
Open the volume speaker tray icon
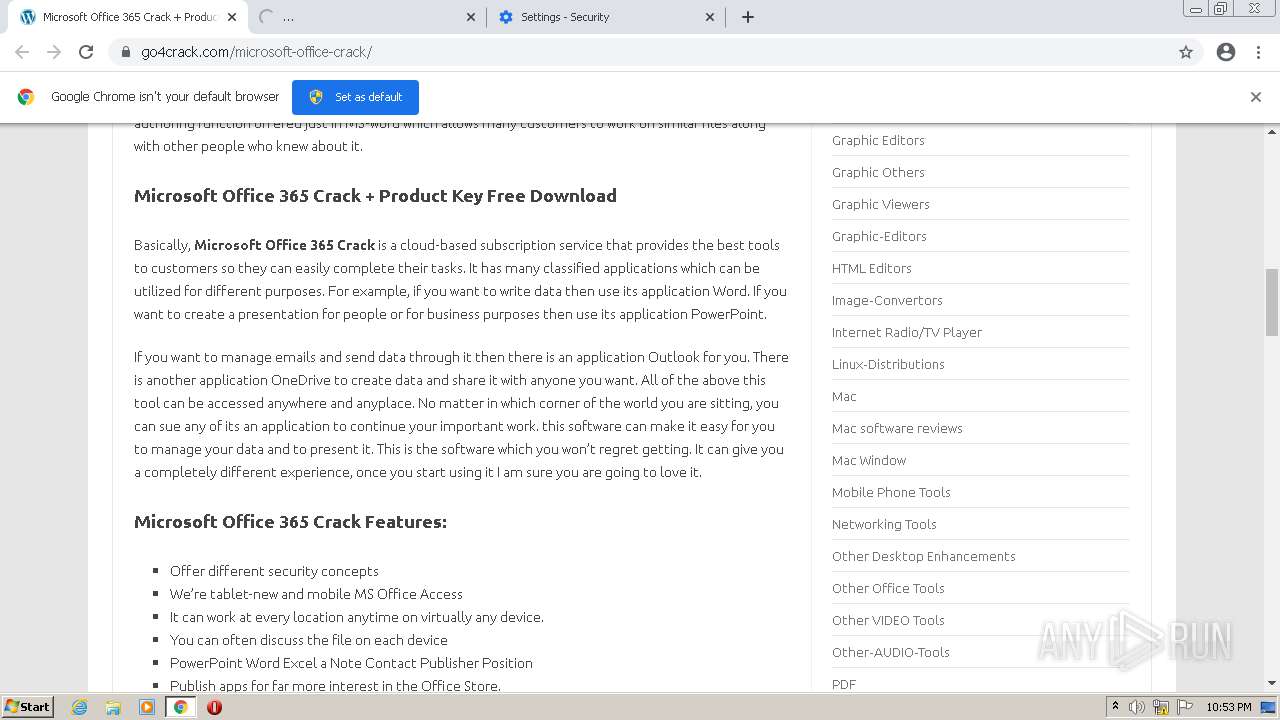point(1137,707)
